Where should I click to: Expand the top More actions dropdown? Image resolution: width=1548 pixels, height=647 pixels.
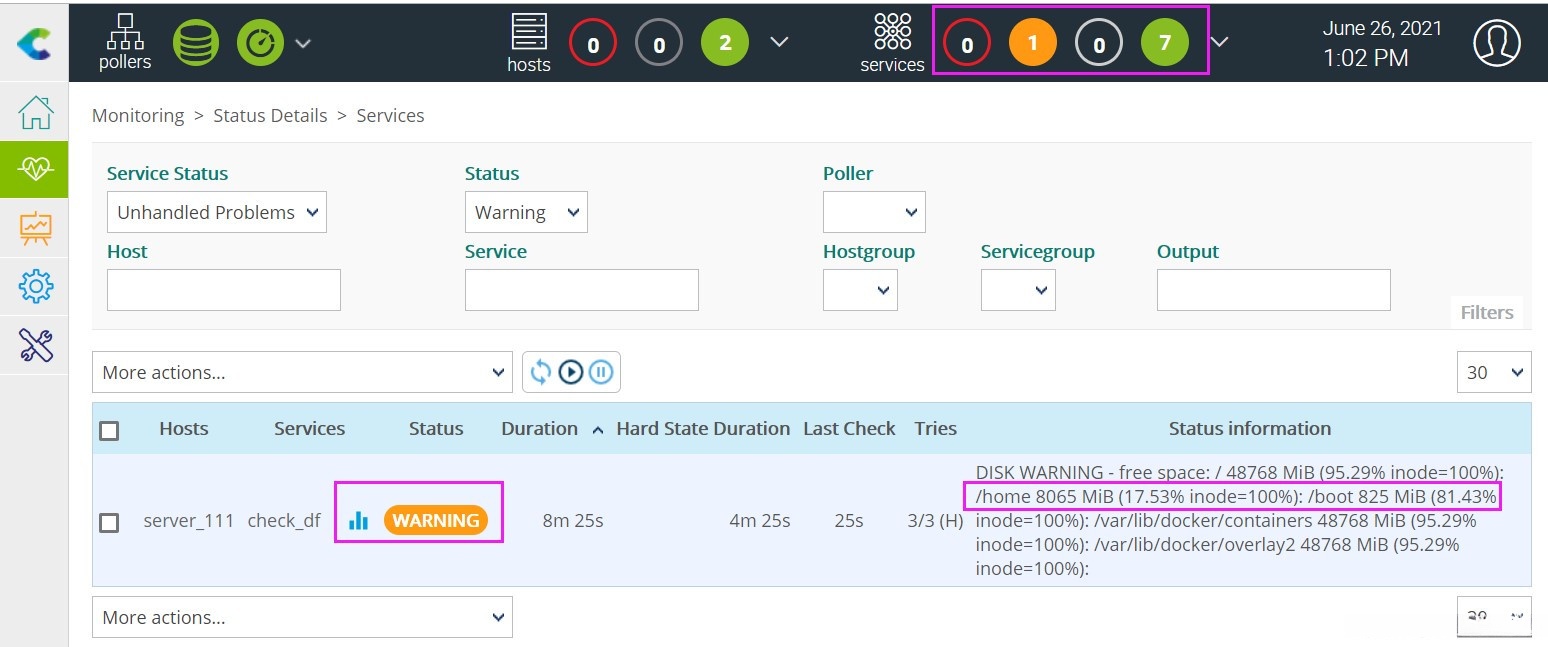coord(302,372)
